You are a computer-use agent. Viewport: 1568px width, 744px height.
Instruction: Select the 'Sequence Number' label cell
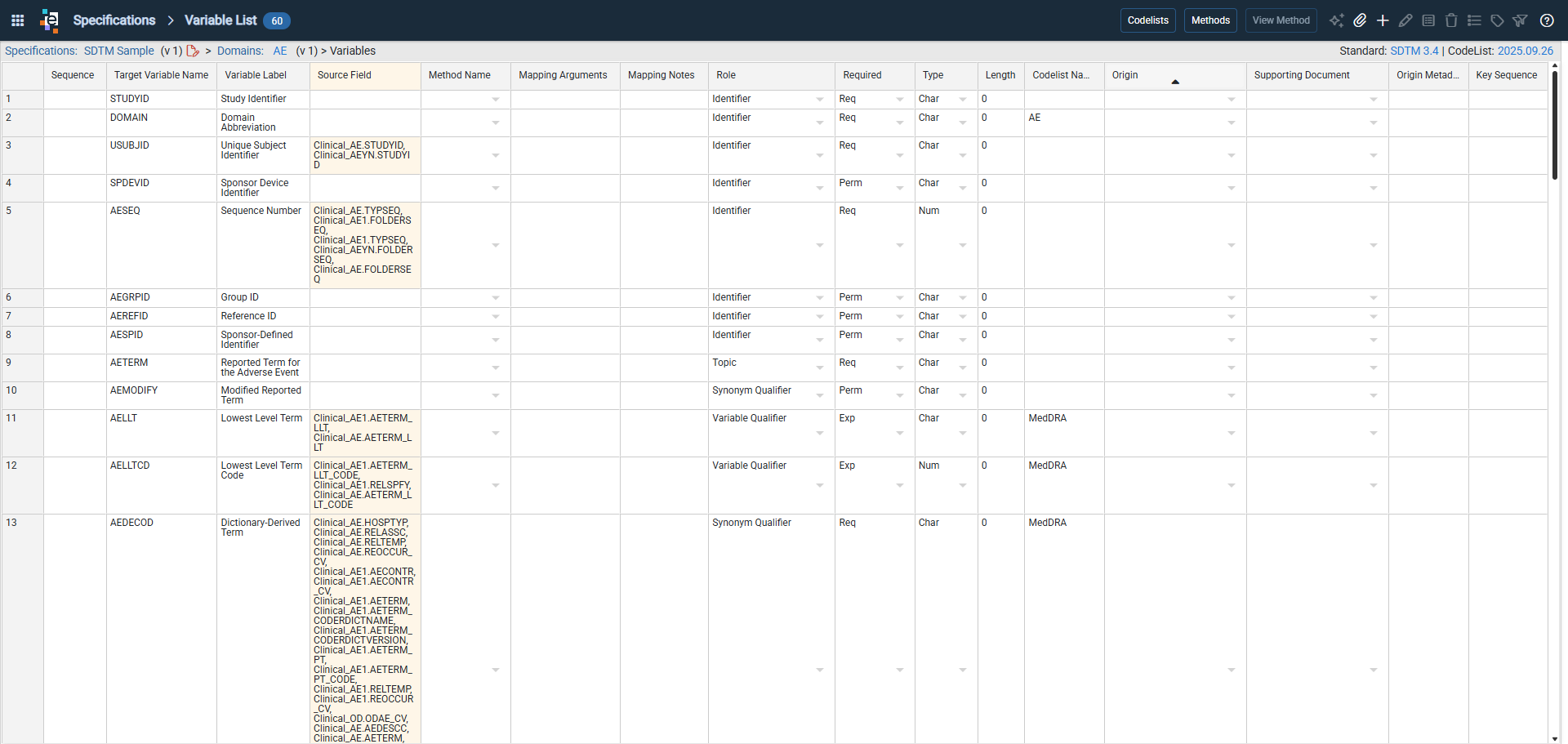(x=263, y=245)
